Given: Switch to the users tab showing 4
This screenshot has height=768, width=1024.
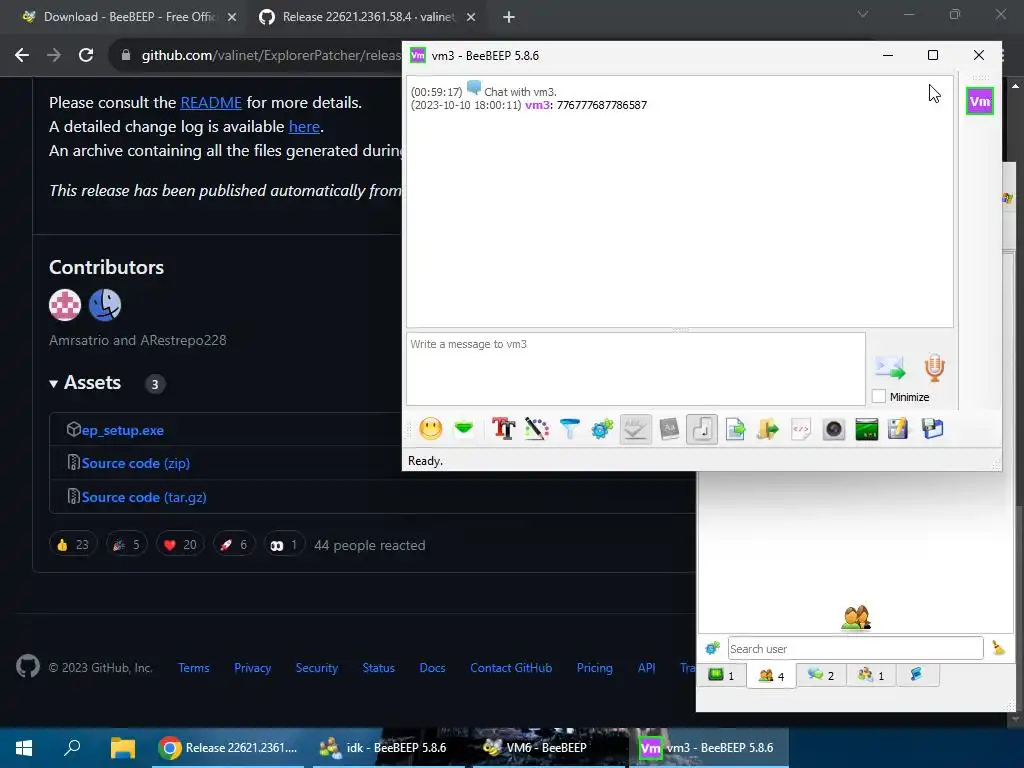Looking at the screenshot, I should 771,675.
